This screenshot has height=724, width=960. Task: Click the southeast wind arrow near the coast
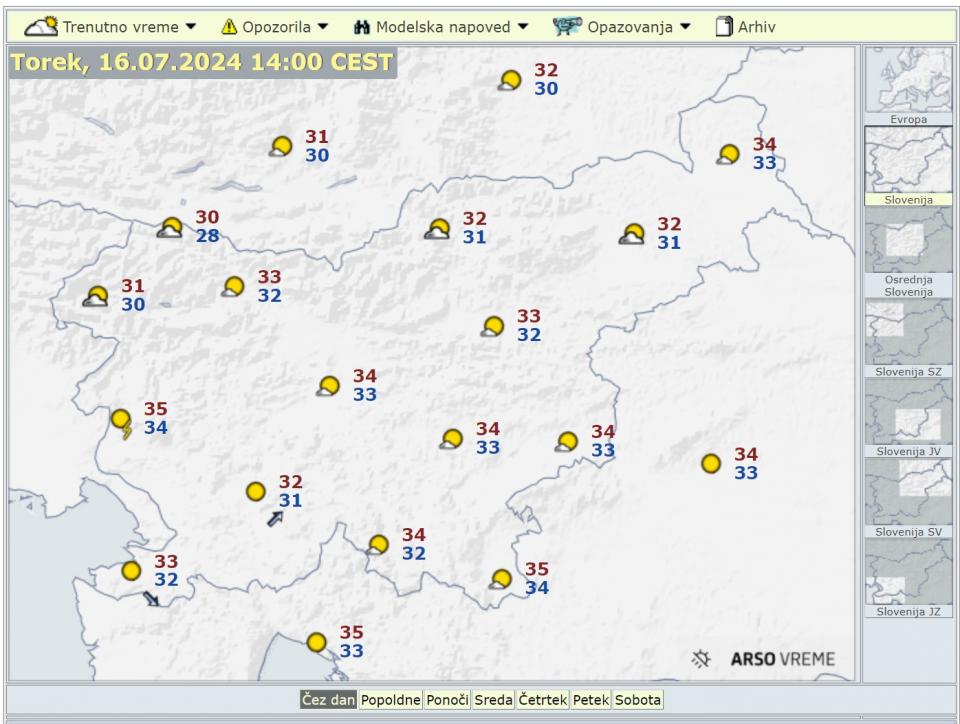click(x=151, y=599)
